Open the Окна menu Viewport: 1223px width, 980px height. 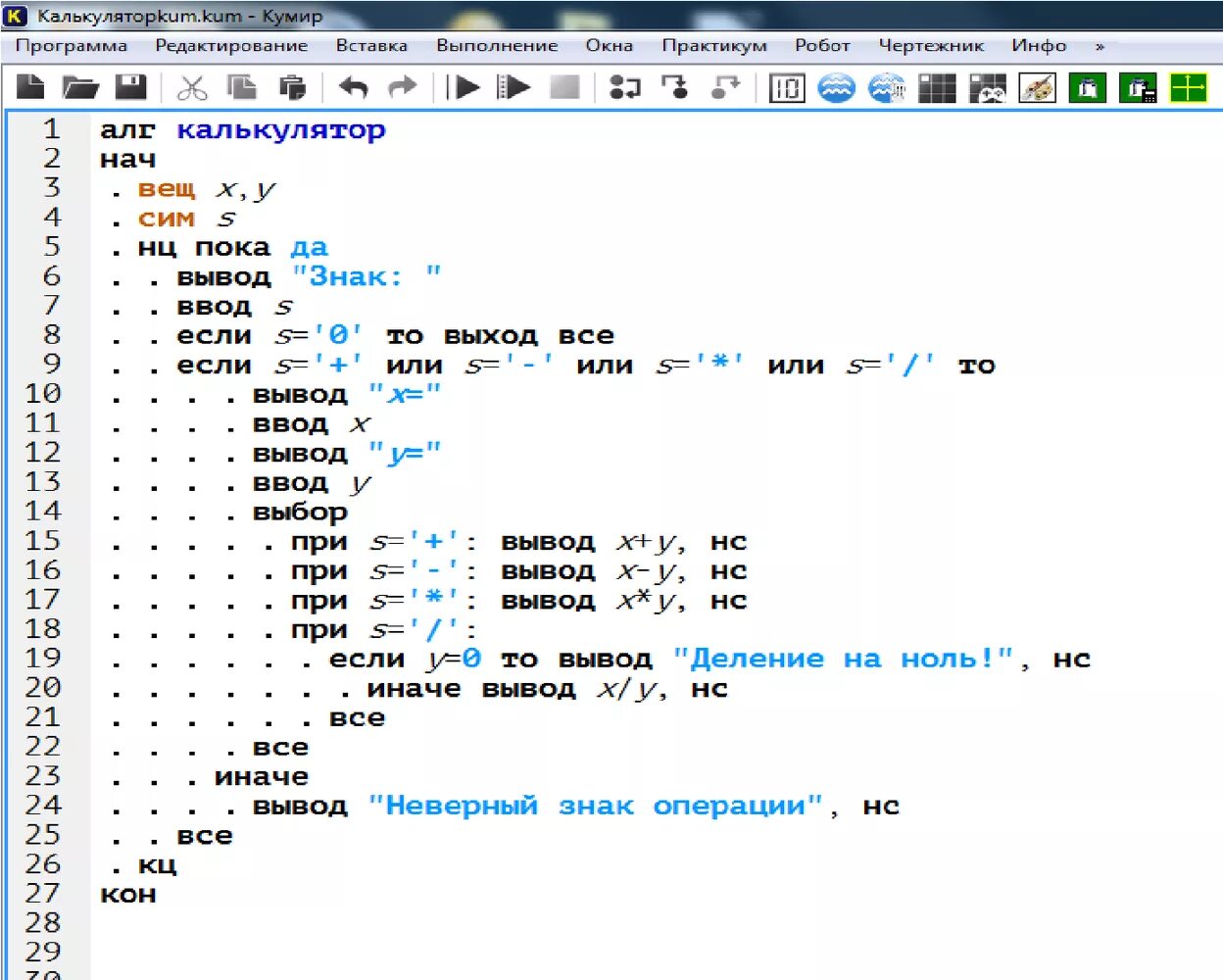610,46
